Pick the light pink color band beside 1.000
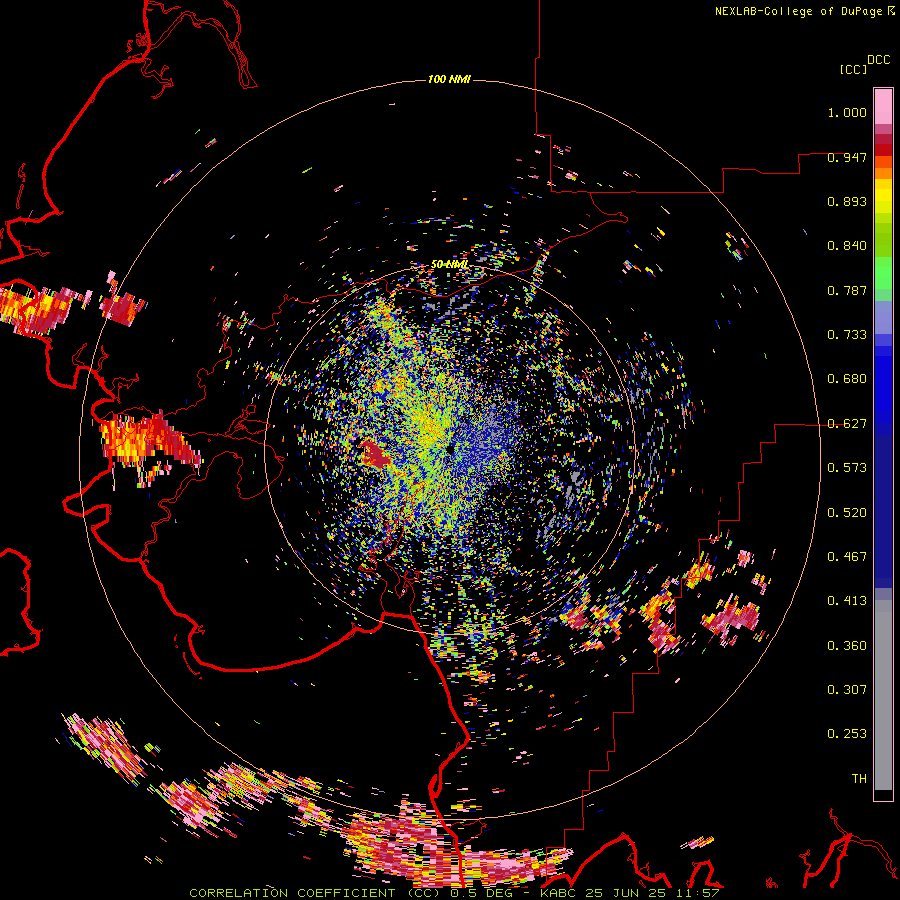 pos(883,107)
